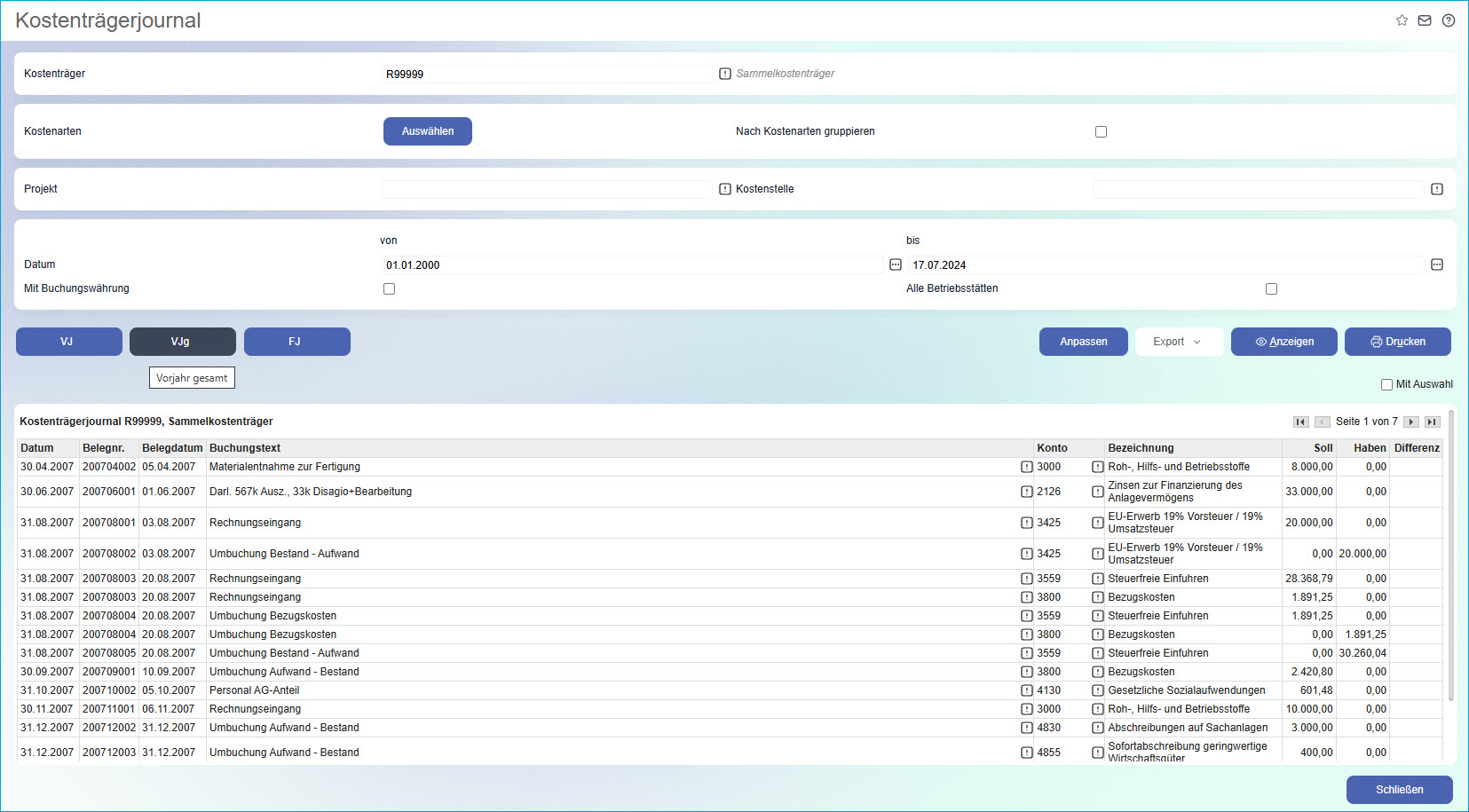
Task: Click the mail envelope icon
Action: pos(1425,20)
